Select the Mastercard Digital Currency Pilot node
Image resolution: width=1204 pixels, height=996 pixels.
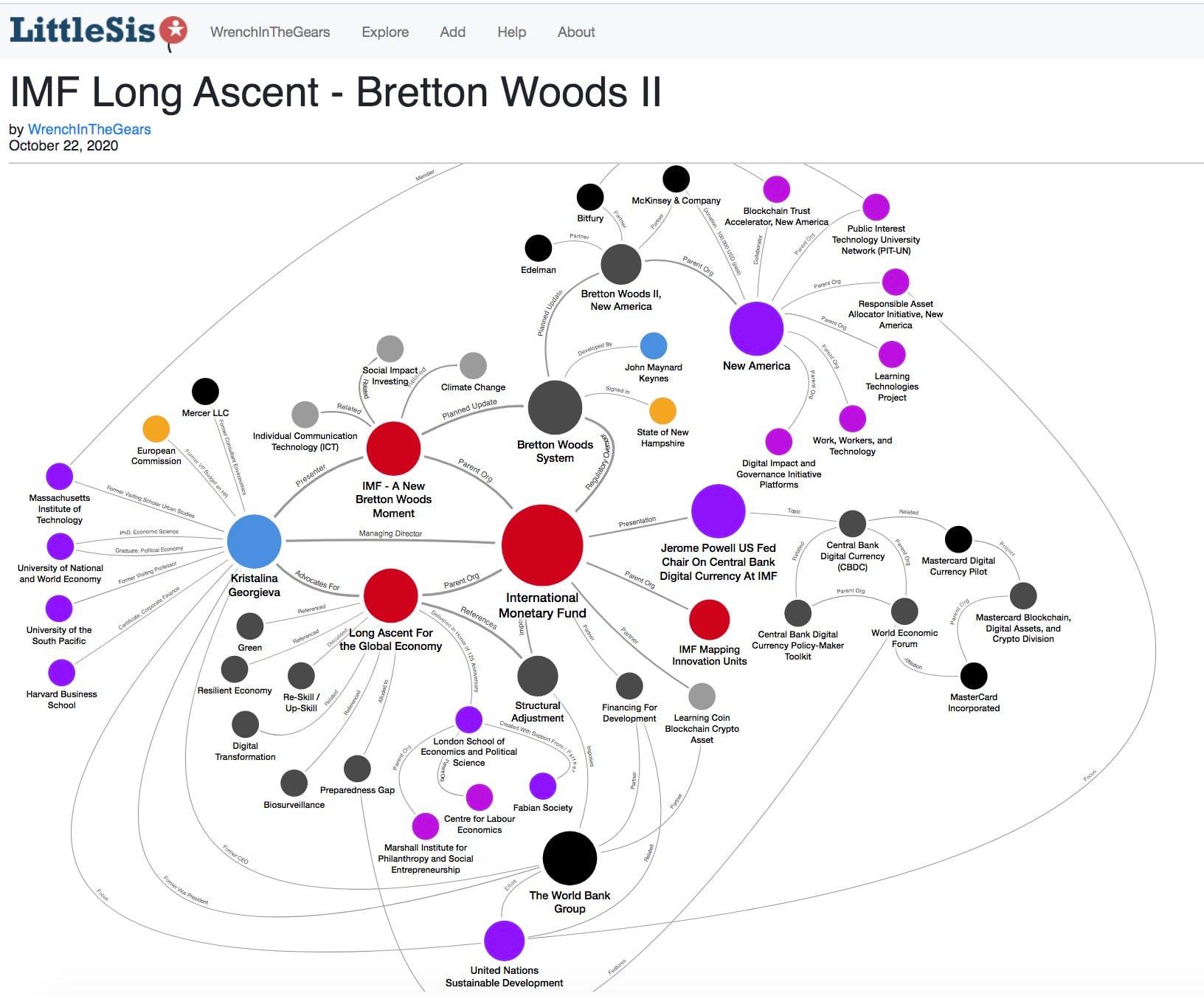click(958, 539)
